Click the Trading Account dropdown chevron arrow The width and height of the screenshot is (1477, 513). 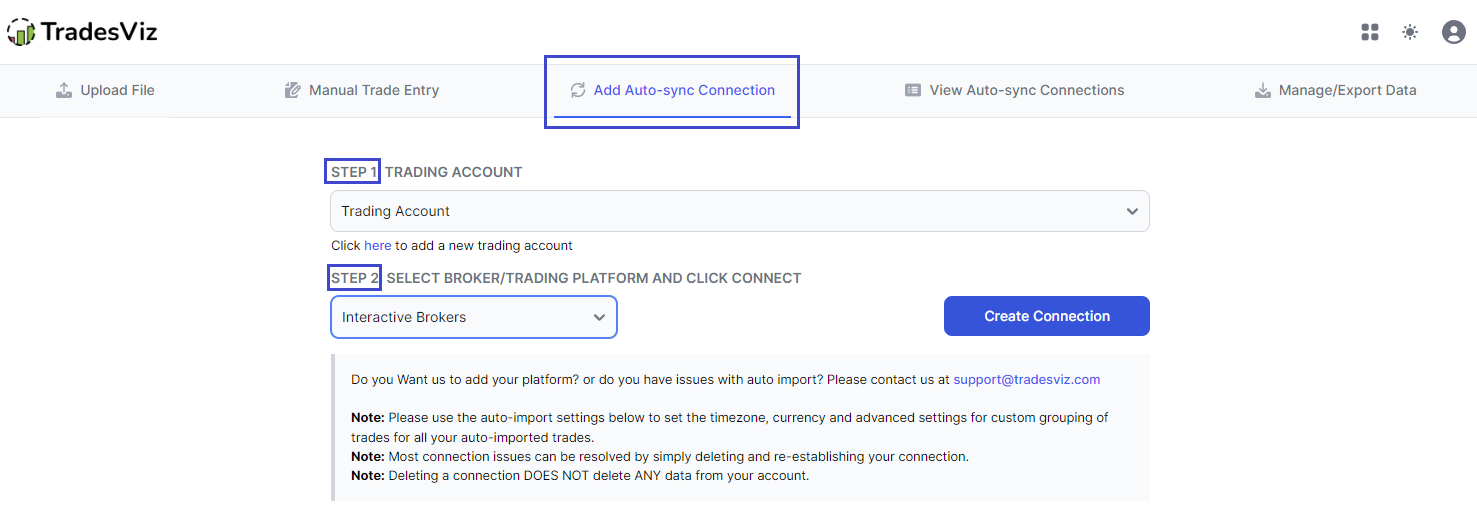tap(1132, 211)
